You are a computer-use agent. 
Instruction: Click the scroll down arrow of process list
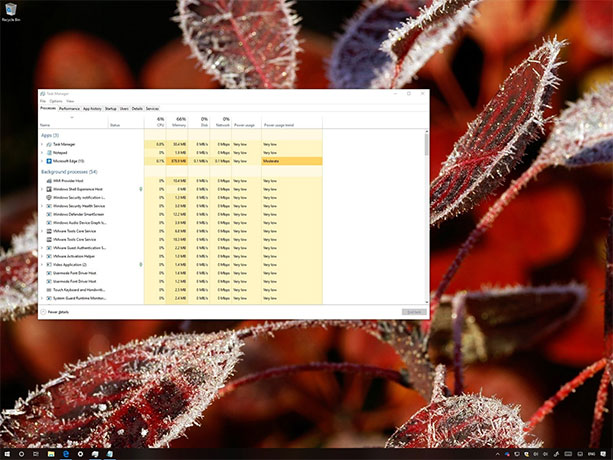coord(426,302)
